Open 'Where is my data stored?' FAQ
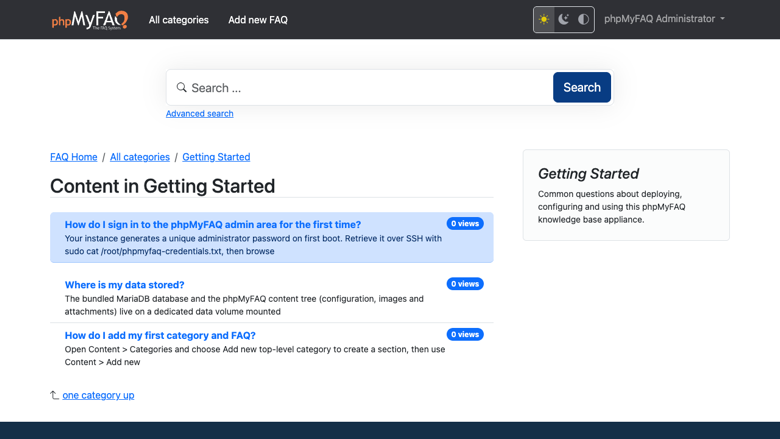This screenshot has height=439, width=780. (x=124, y=285)
